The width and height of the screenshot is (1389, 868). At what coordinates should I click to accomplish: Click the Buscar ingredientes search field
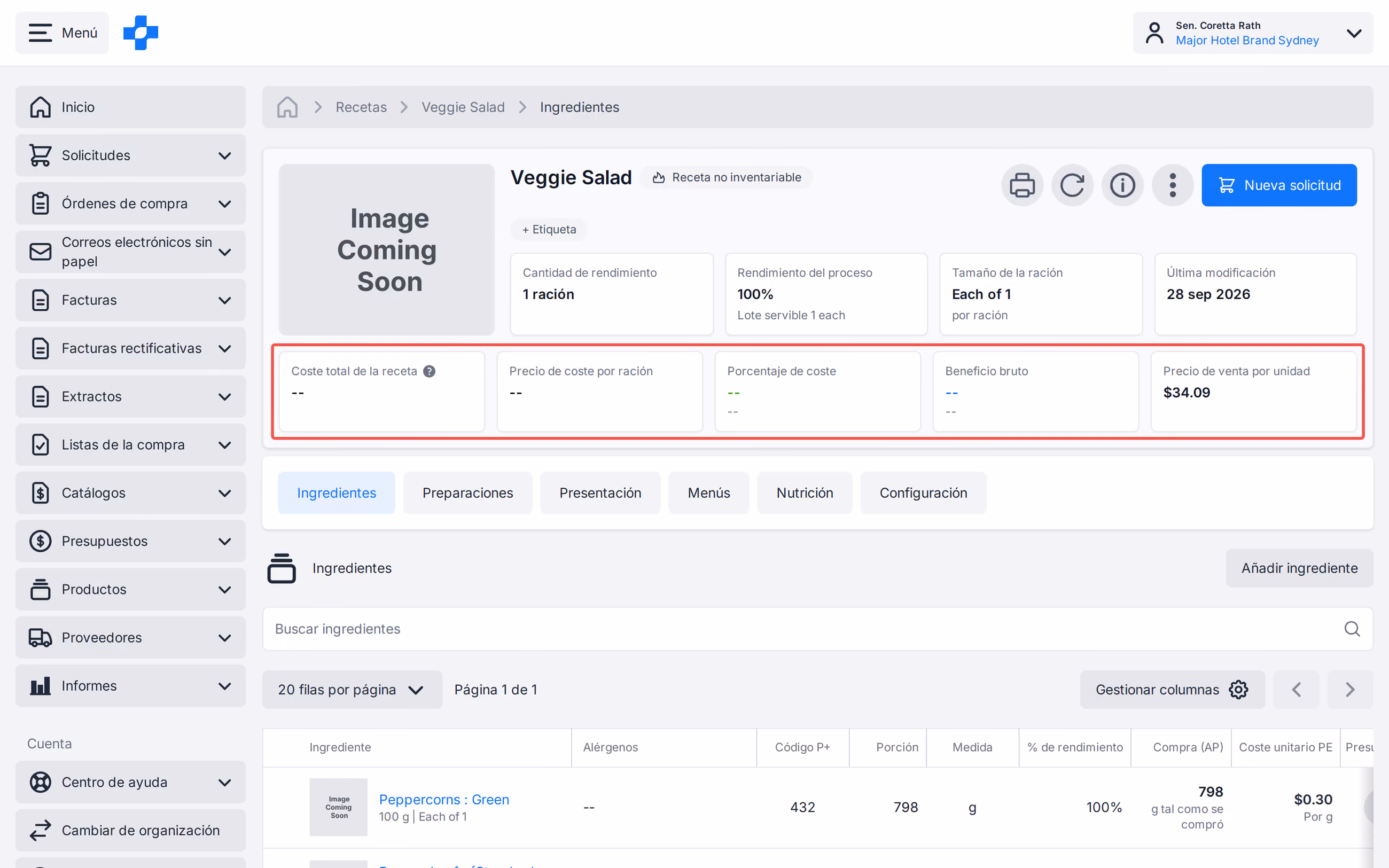[x=817, y=629]
